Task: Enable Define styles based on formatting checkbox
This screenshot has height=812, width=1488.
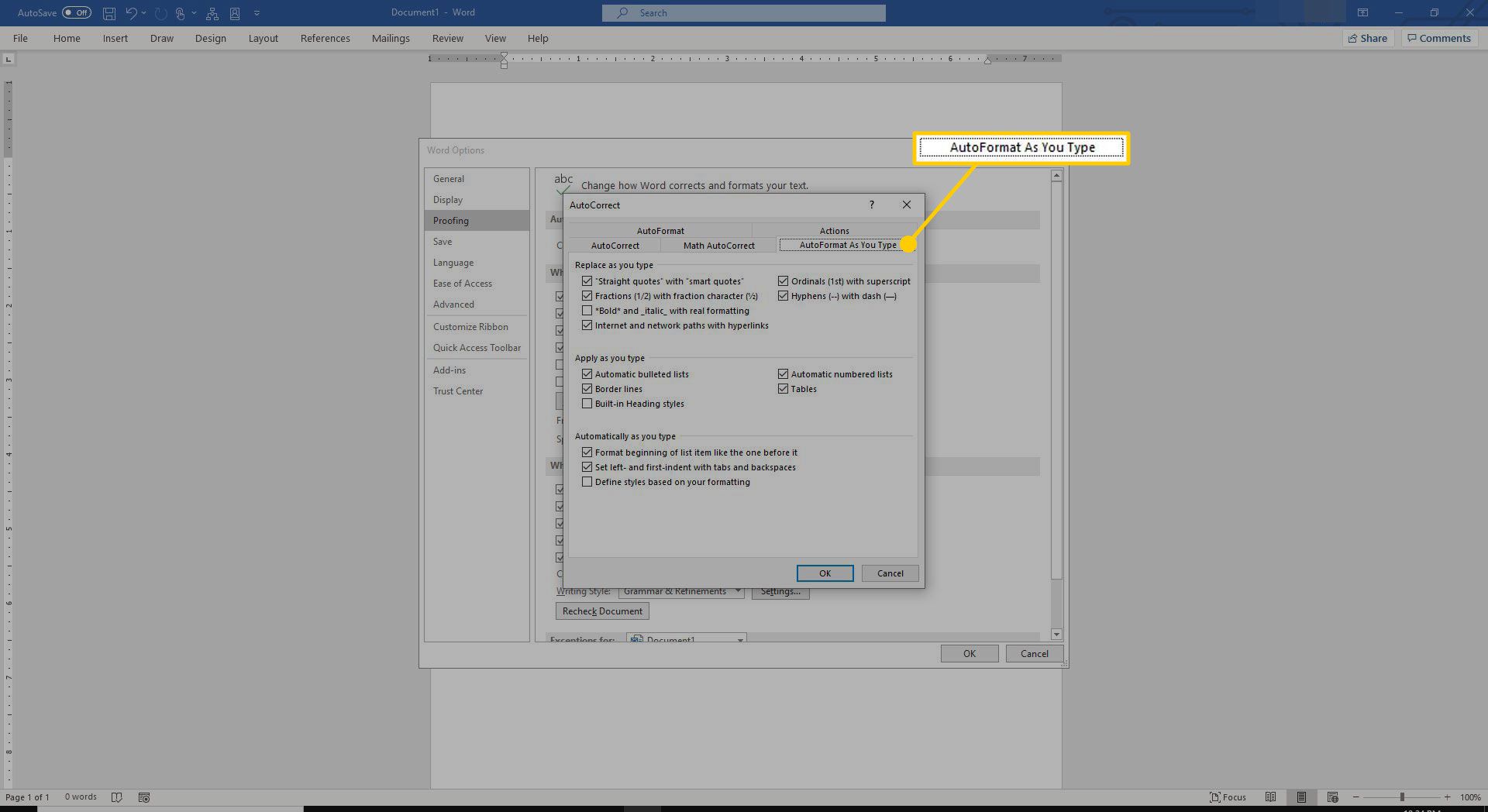Action: [587, 482]
